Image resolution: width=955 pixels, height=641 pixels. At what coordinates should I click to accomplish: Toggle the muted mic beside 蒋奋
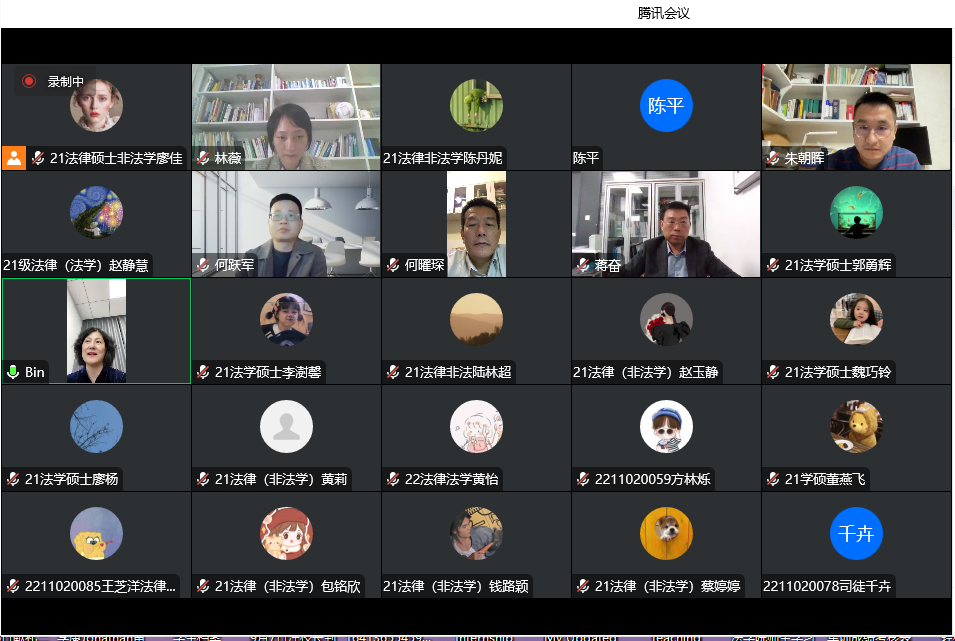[x=583, y=265]
